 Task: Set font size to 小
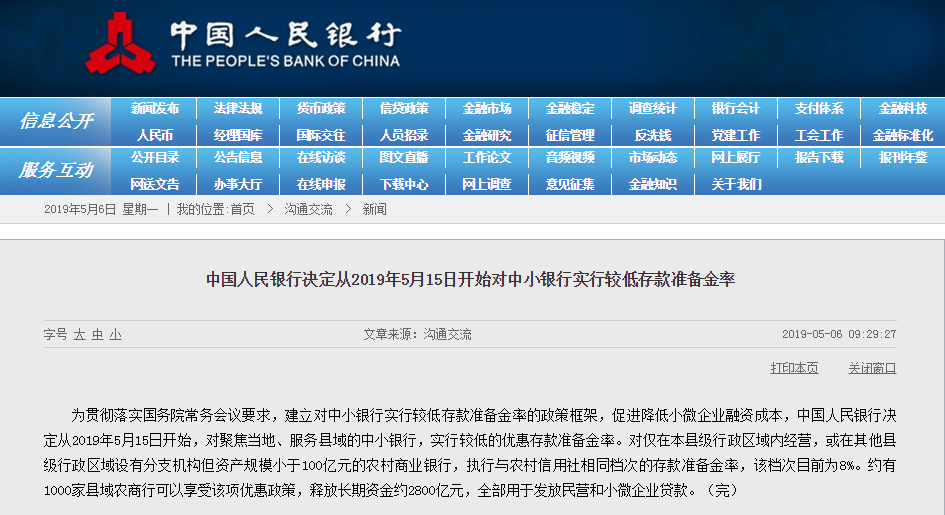click(116, 334)
